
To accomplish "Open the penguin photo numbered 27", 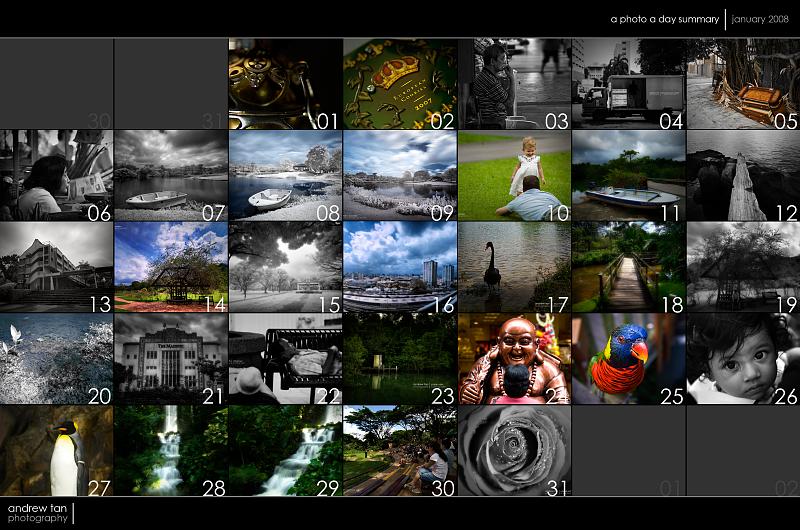I will click(57, 450).
